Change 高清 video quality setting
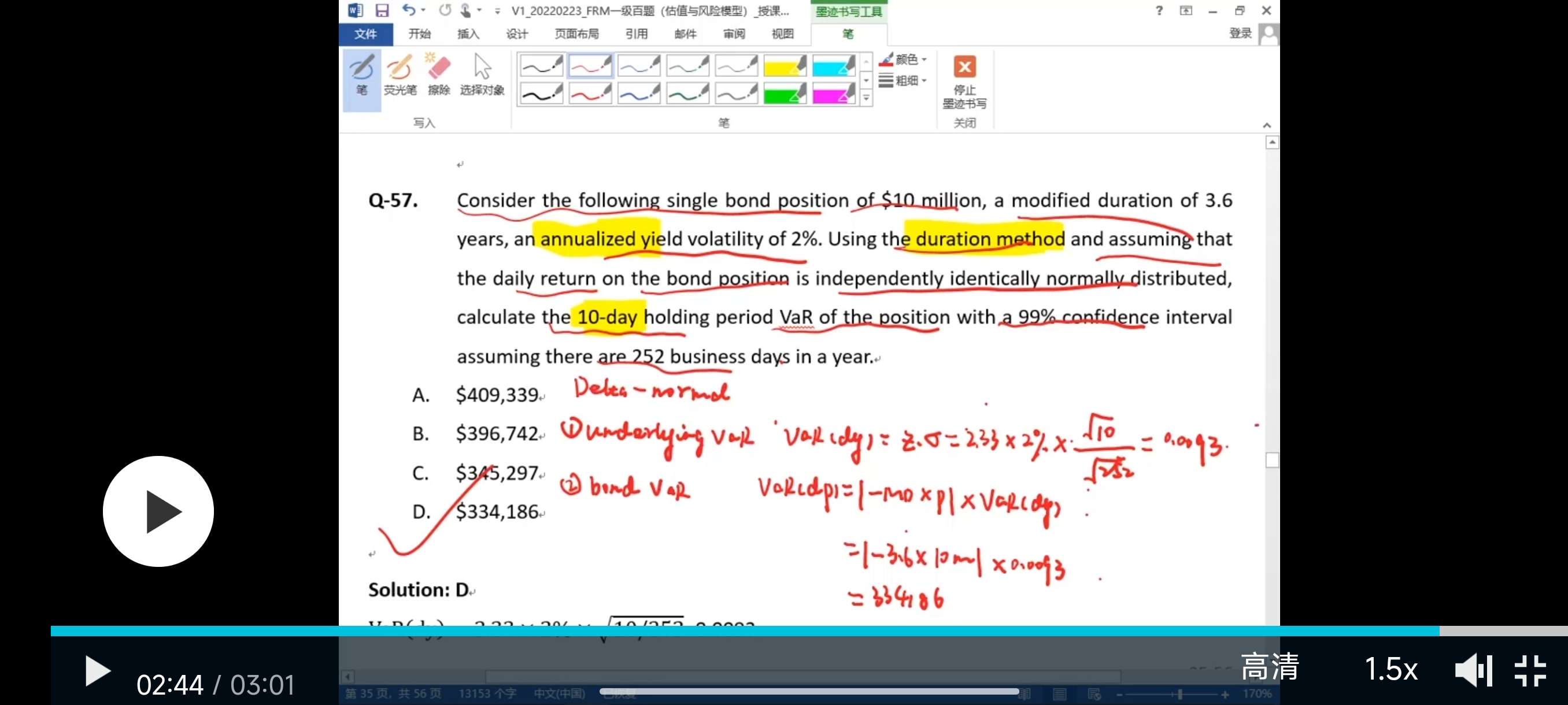The image size is (1568, 705). 1270,667
